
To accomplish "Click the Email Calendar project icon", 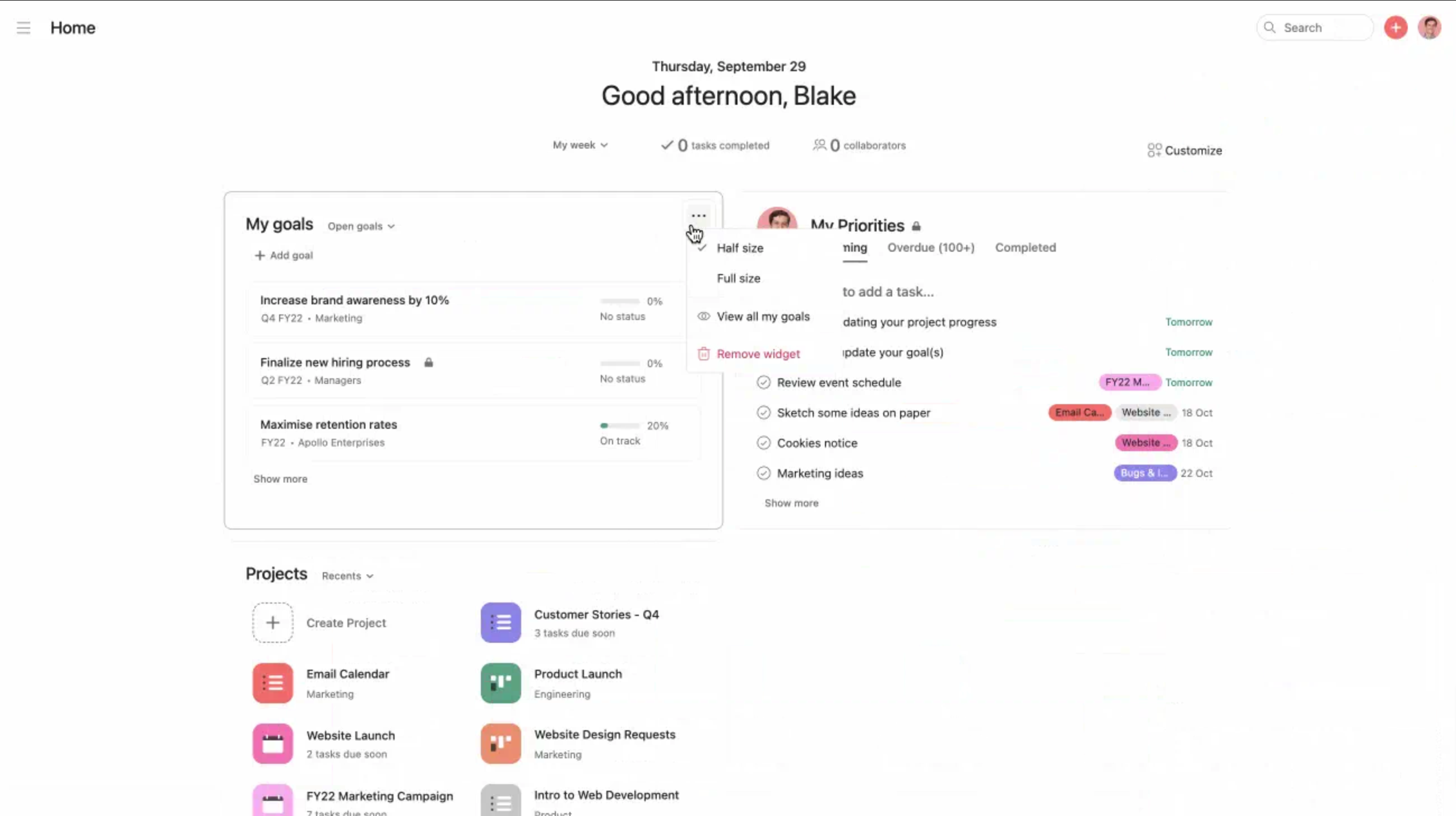I will pyautogui.click(x=272, y=683).
